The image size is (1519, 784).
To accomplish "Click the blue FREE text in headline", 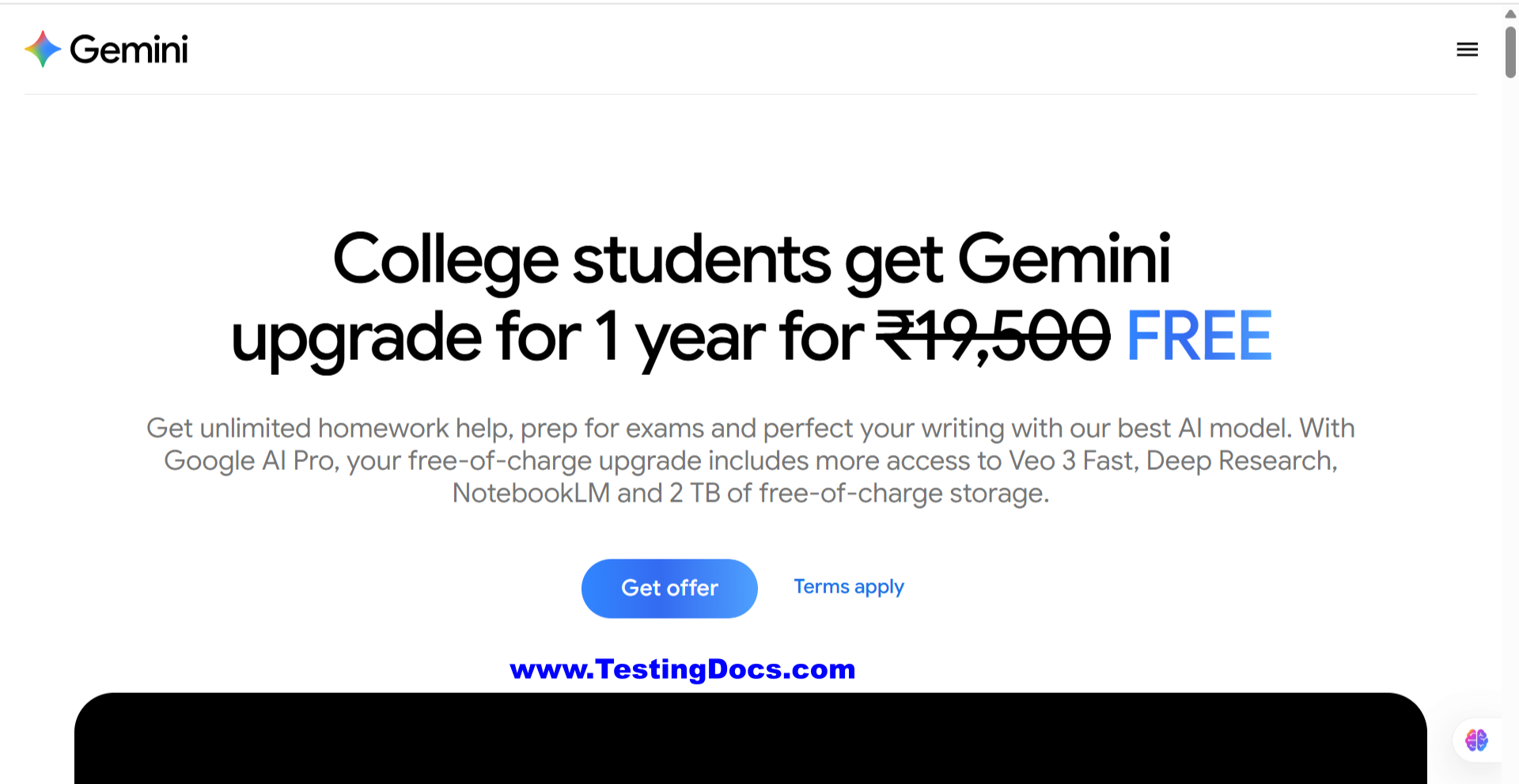I will 1199,337.
